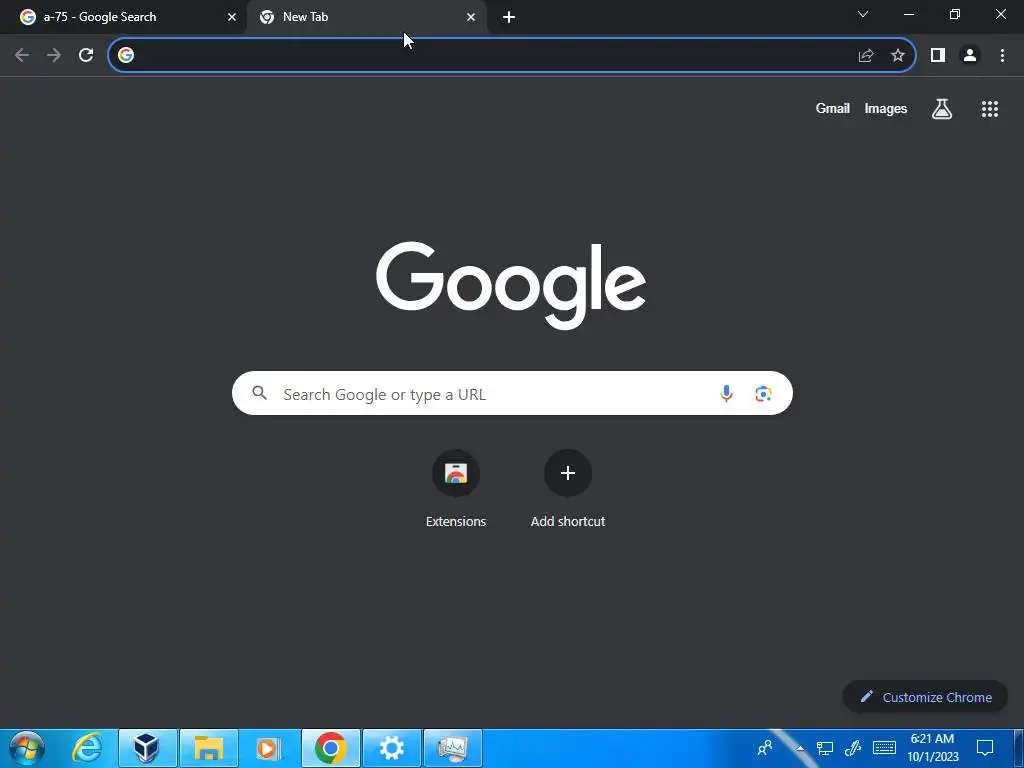Close the New Tab tab

click(471, 18)
